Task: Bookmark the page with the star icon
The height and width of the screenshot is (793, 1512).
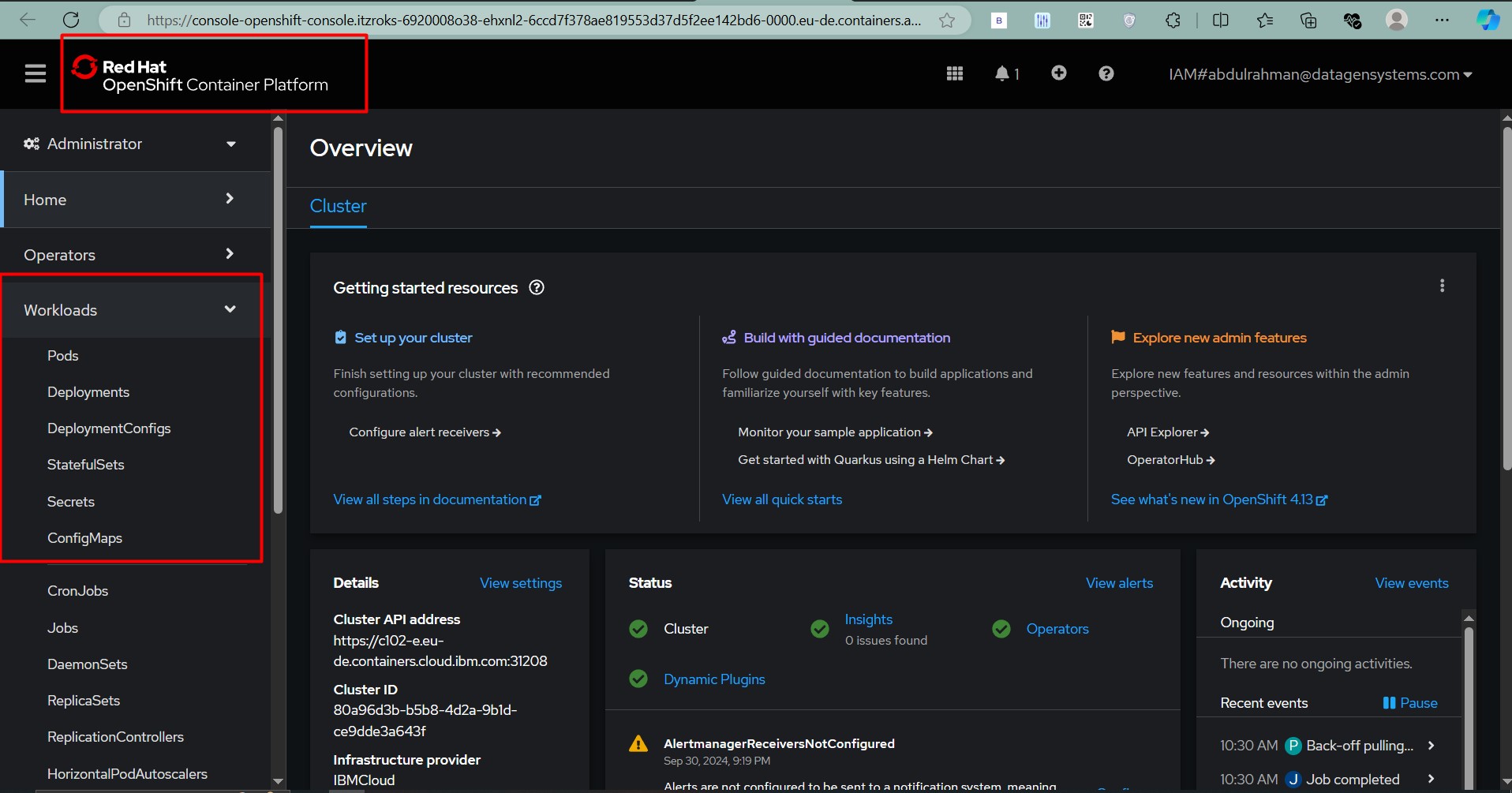Action: coord(947,21)
